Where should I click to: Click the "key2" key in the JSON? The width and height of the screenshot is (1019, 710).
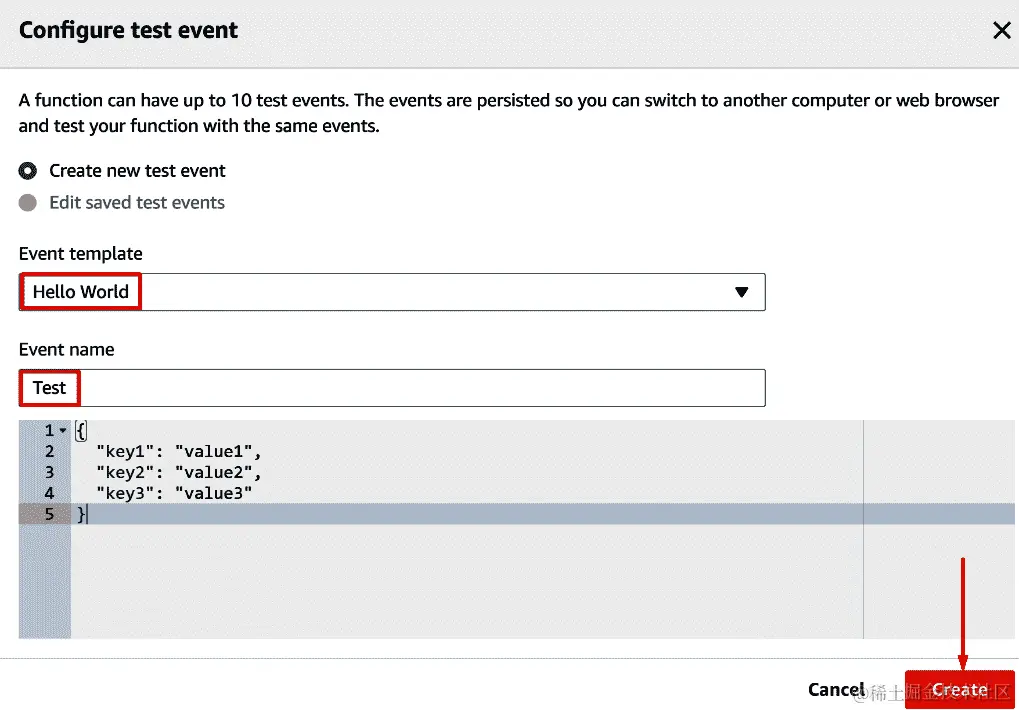pyautogui.click(x=126, y=472)
